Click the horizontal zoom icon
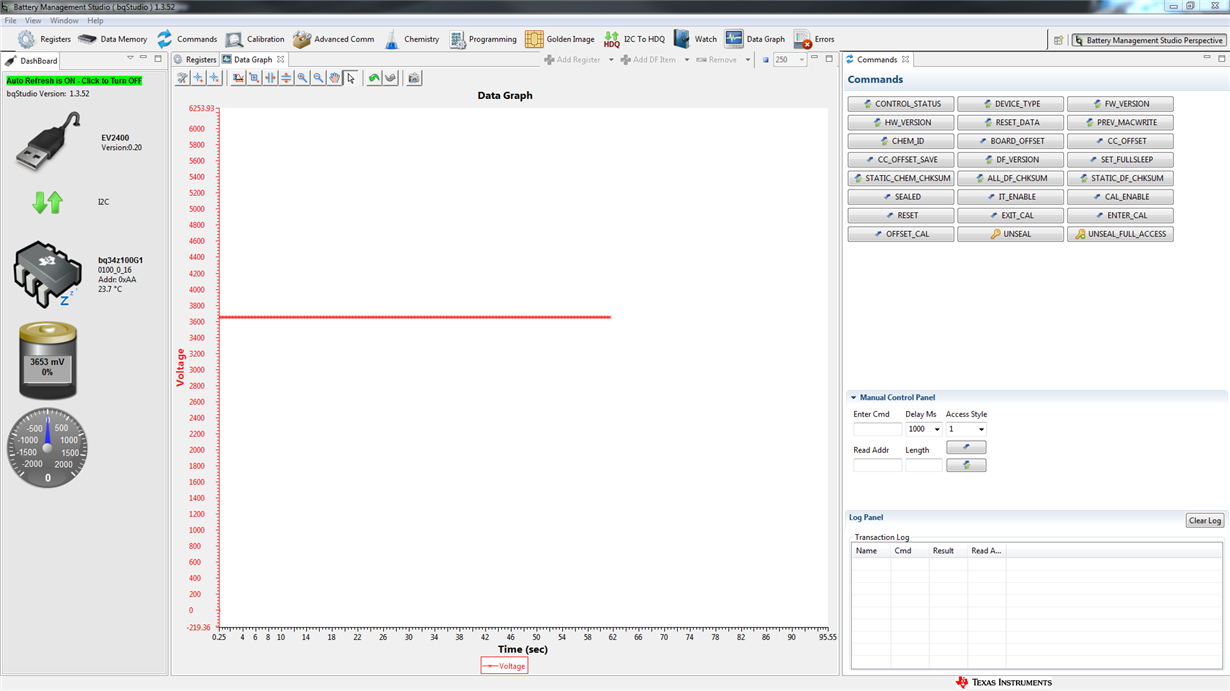The height and width of the screenshot is (691, 1230). pos(270,78)
